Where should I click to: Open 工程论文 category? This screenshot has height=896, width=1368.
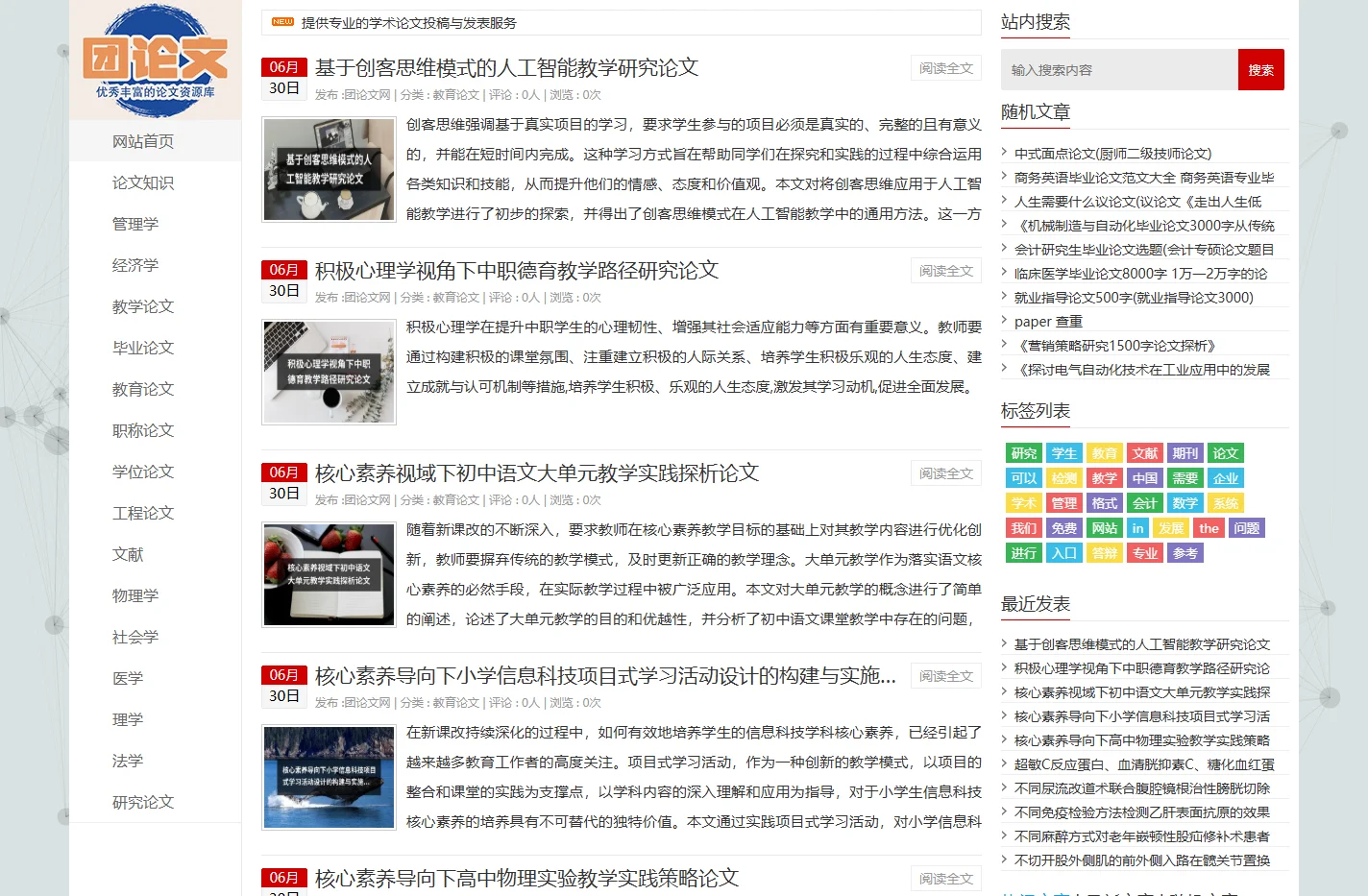point(143,513)
